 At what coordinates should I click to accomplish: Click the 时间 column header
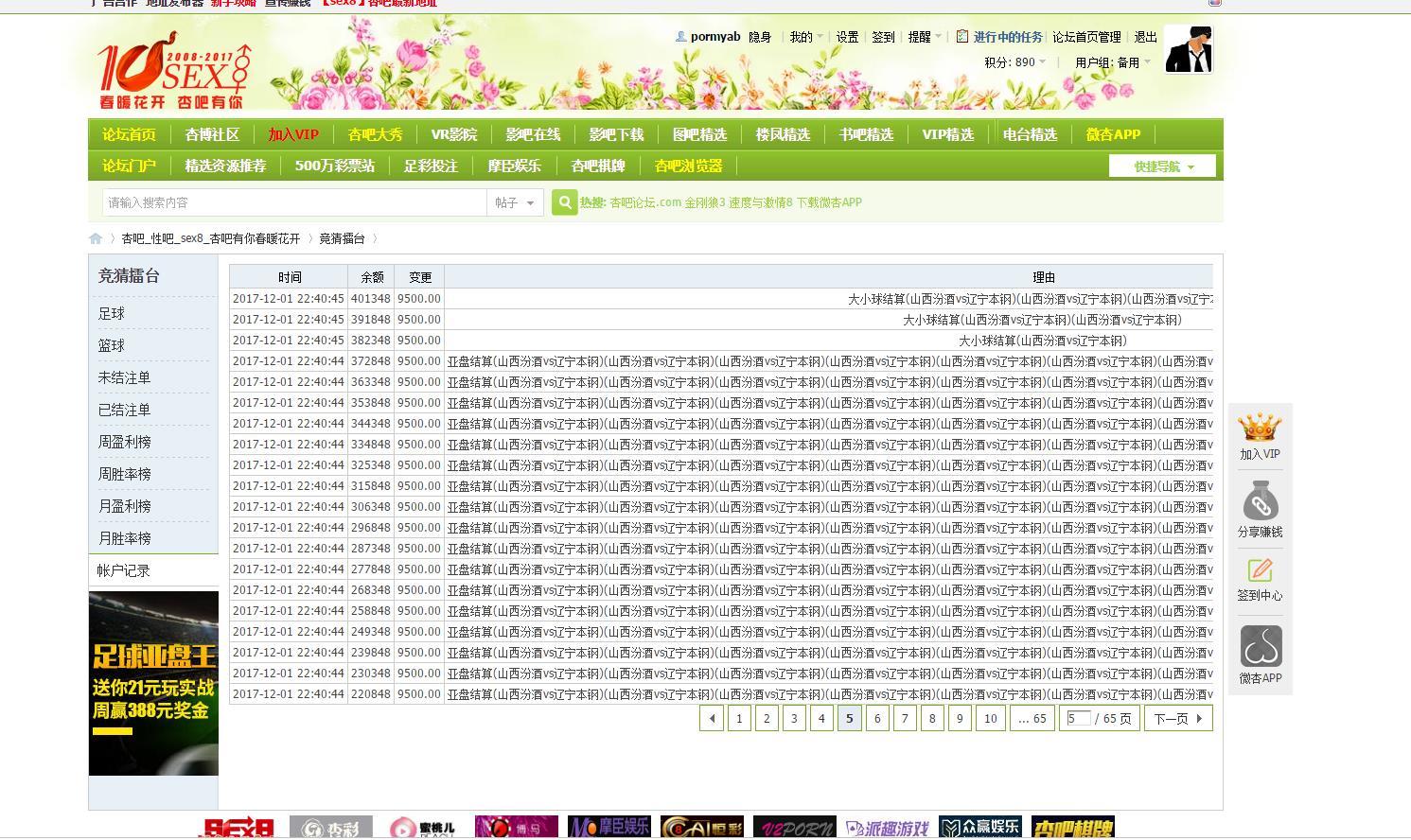pos(290,277)
